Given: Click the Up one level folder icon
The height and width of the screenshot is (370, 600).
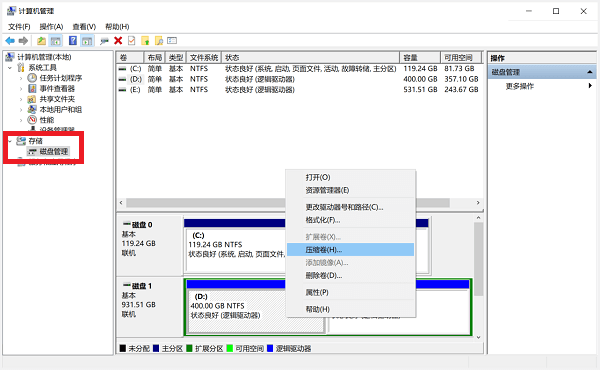Looking at the screenshot, I should pyautogui.click(x=41, y=41).
